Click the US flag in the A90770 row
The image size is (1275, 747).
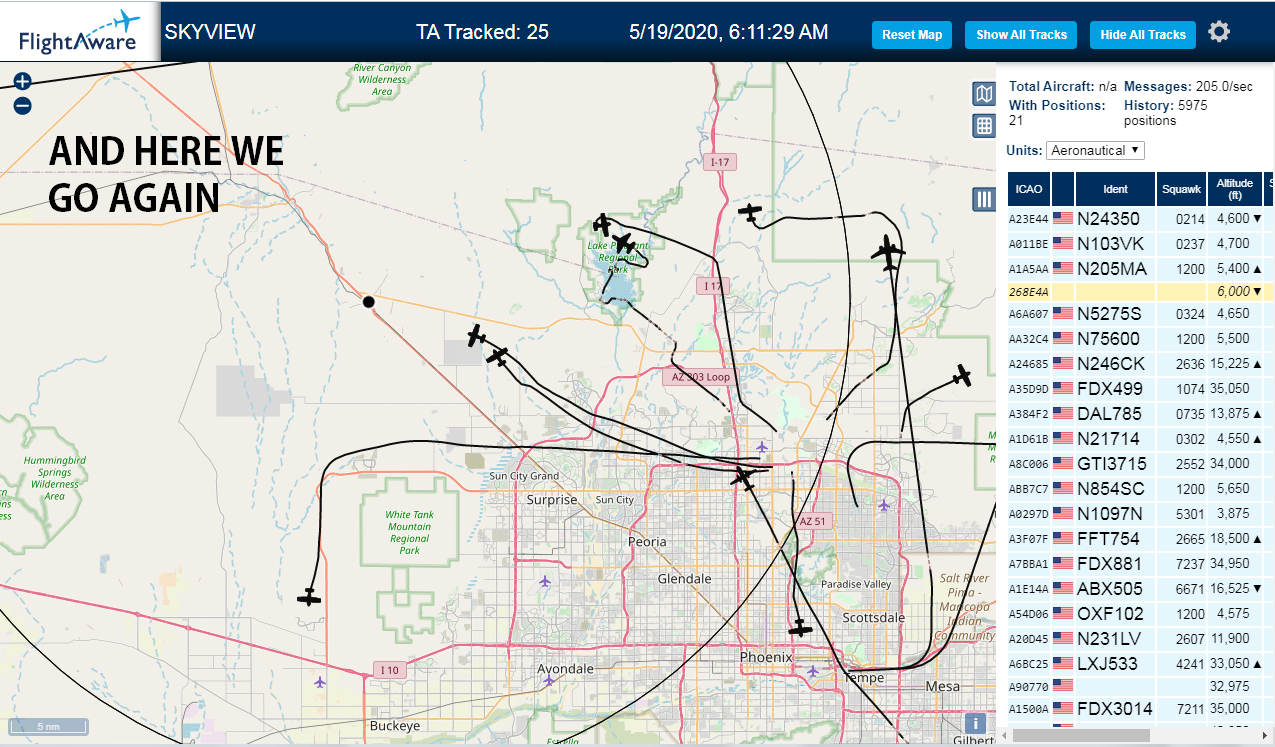(1062, 686)
